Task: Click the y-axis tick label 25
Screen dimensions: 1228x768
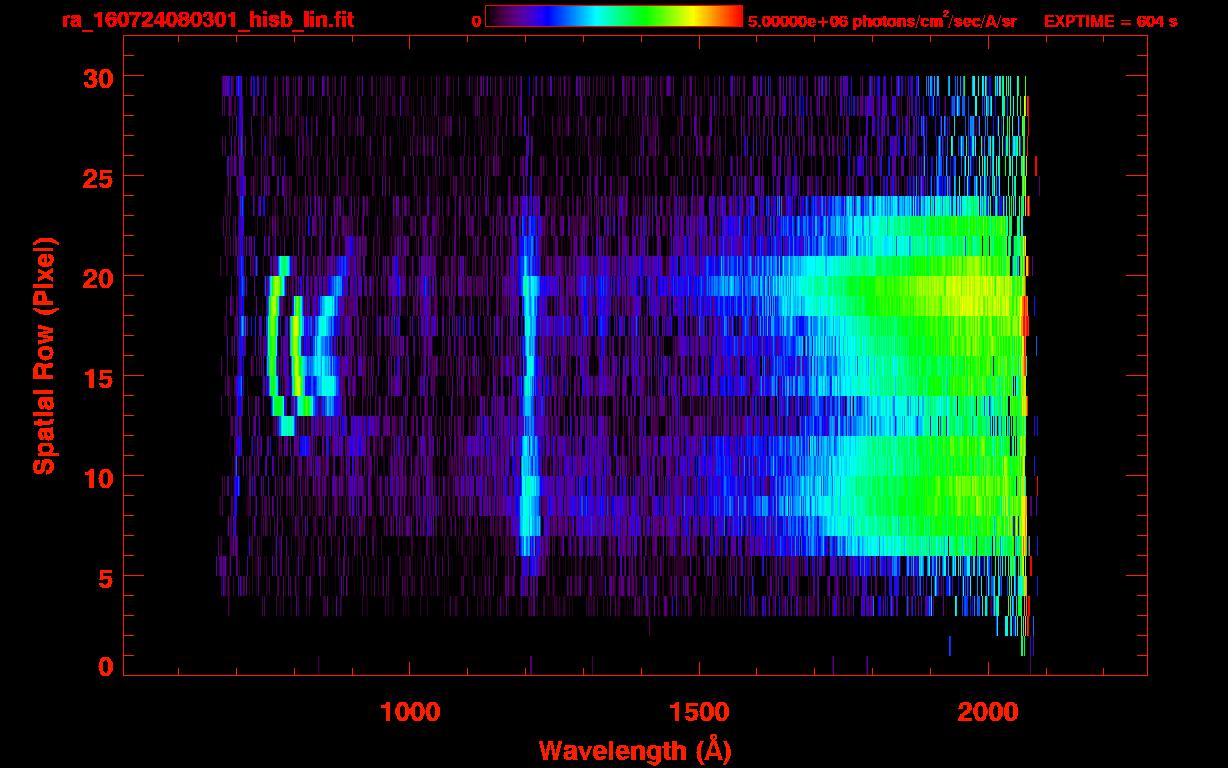Action: [97, 177]
